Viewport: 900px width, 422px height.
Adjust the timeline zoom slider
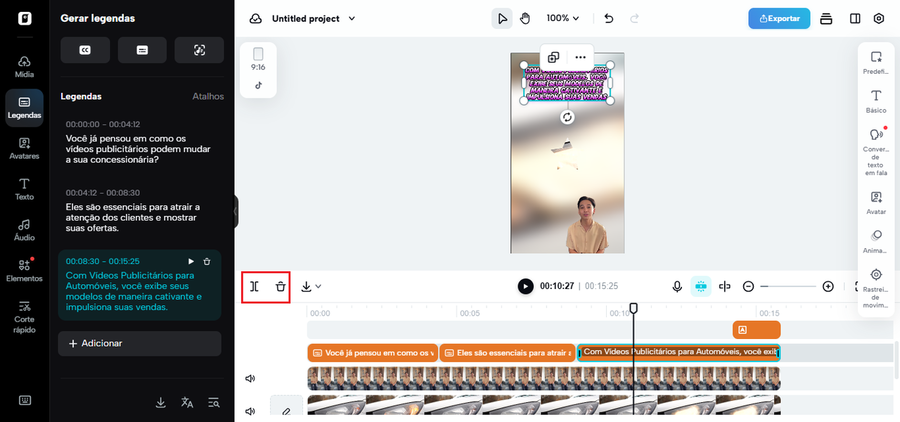pos(788,286)
